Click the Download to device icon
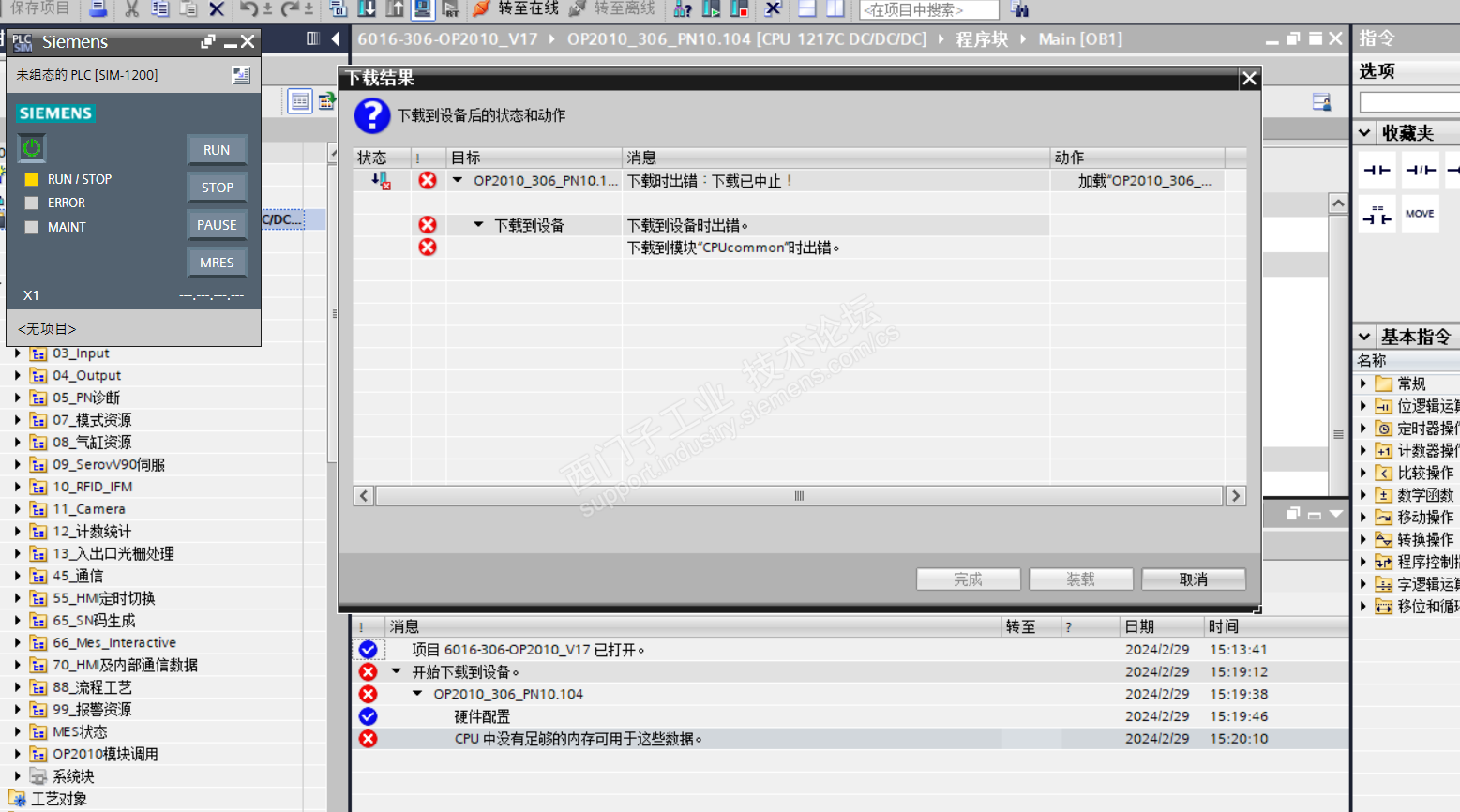Screen dimensions: 1460x812 point(367,9)
